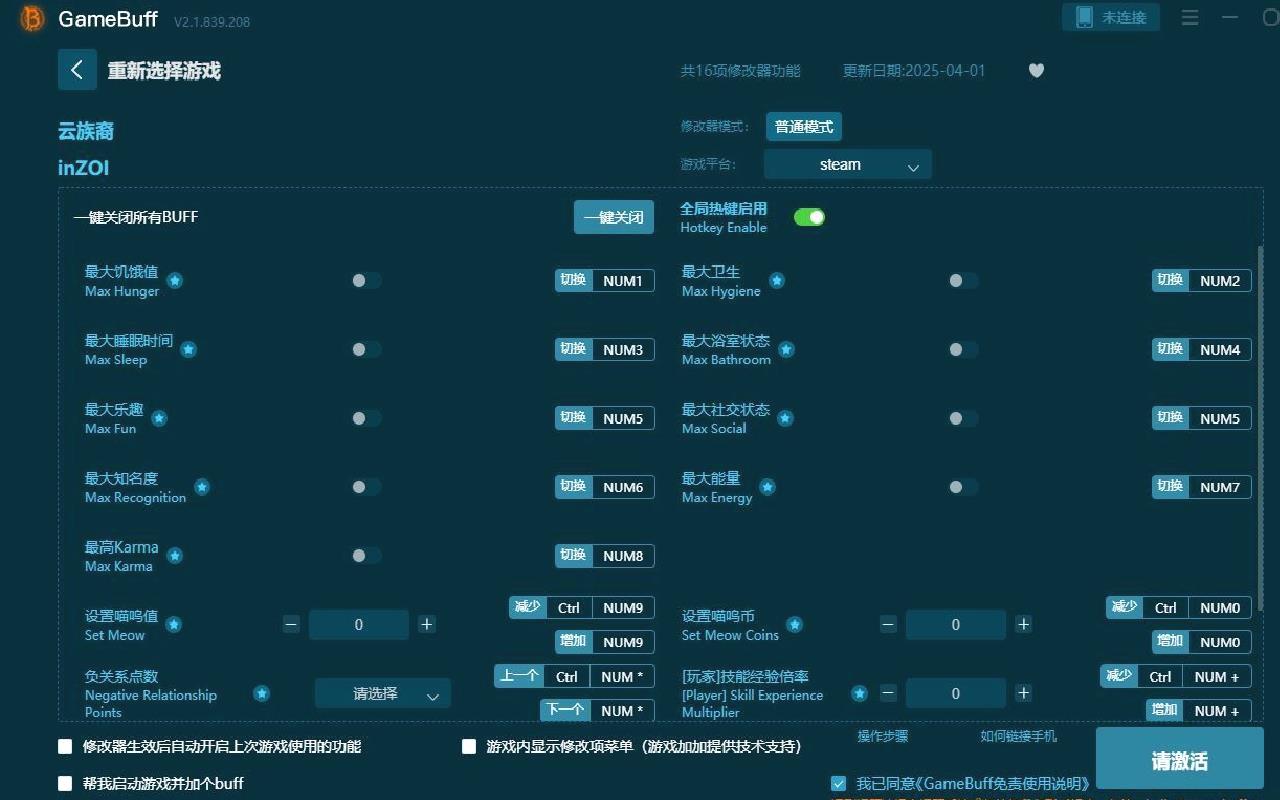The image size is (1280, 800).
Task: Toggle Max Social switch
Action: point(963,418)
